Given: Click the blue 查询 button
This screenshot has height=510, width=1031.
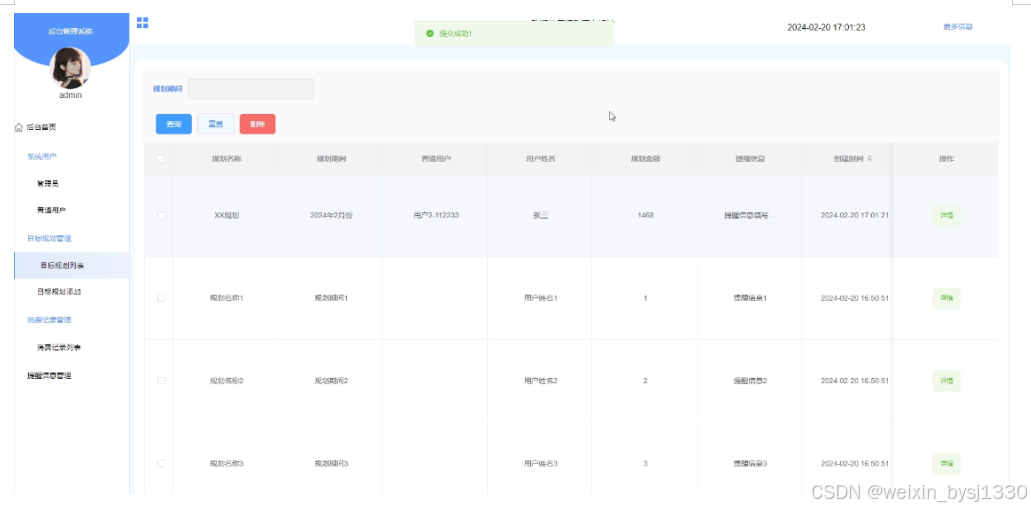Looking at the screenshot, I should tap(174, 124).
